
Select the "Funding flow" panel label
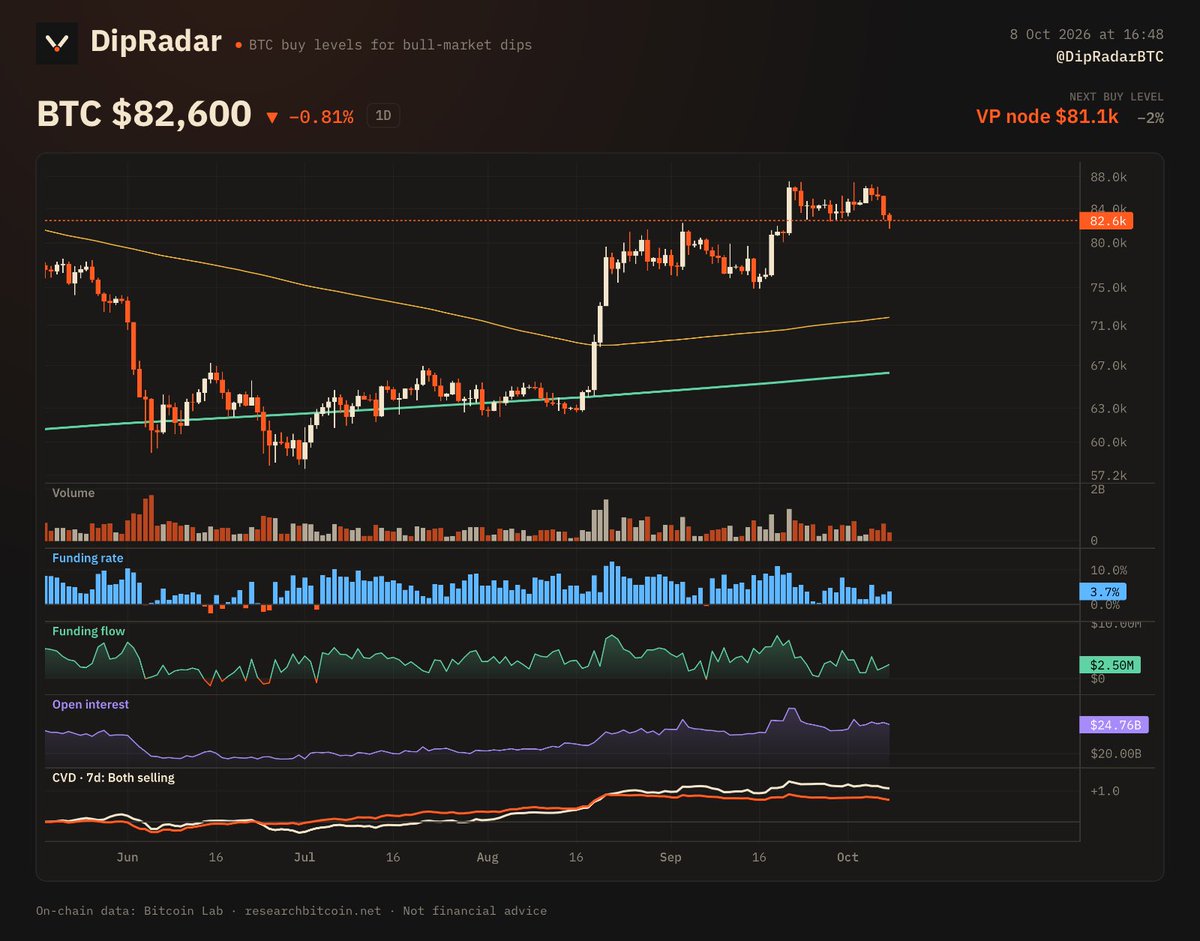point(88,631)
